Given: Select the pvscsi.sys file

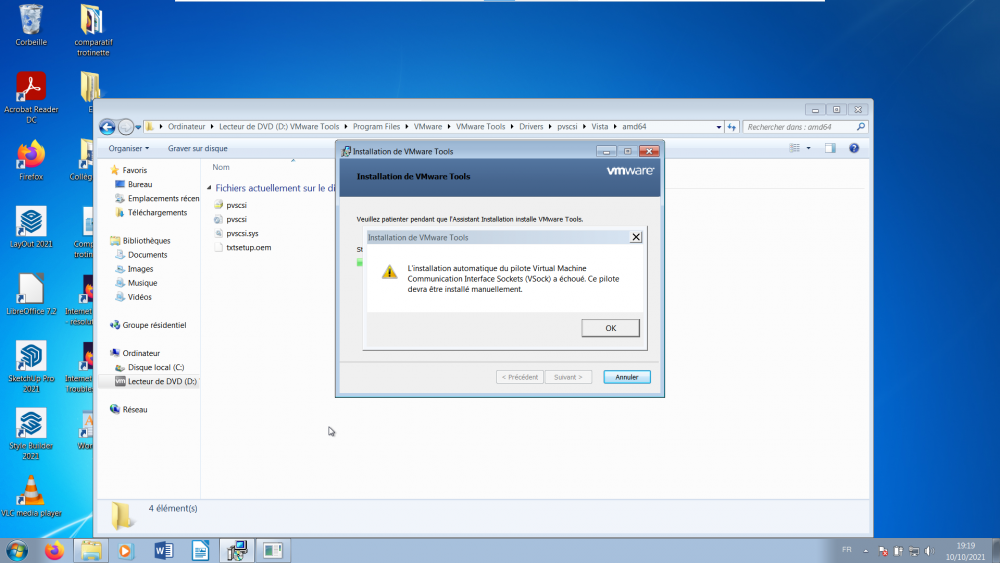Looking at the screenshot, I should pyautogui.click(x=236, y=233).
